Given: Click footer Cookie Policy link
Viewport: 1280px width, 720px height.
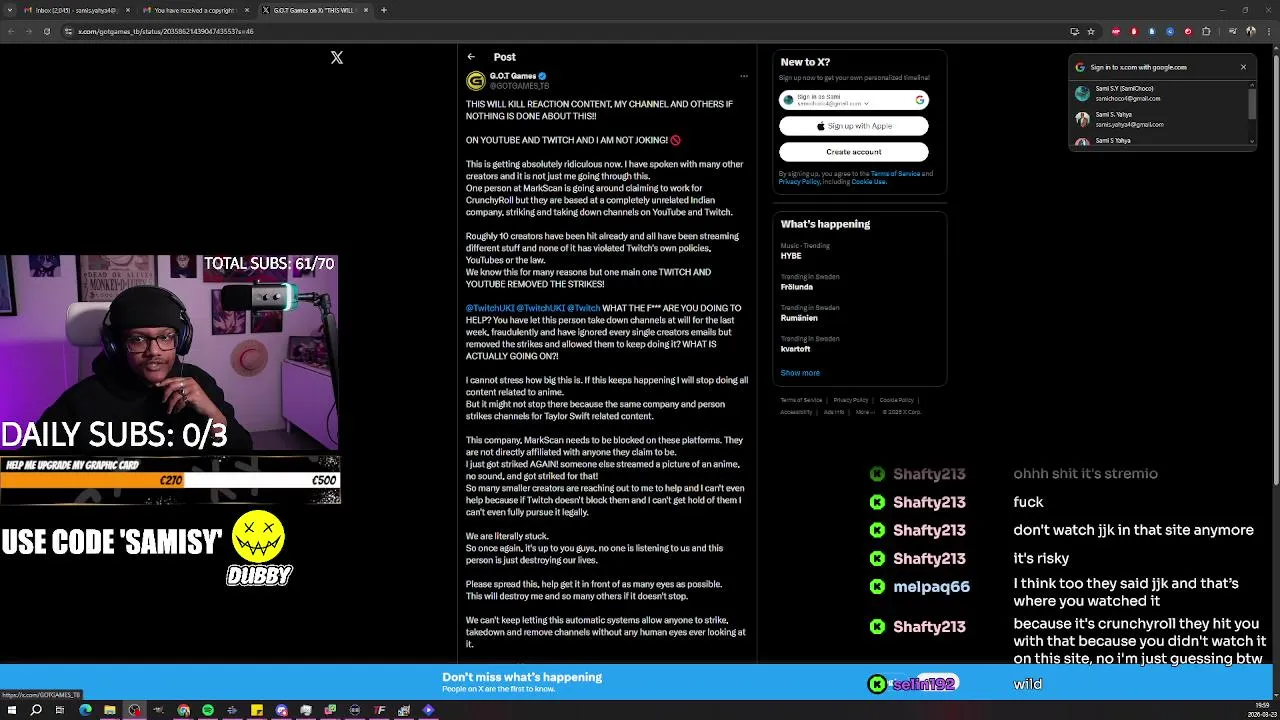Looking at the screenshot, I should 897,400.
